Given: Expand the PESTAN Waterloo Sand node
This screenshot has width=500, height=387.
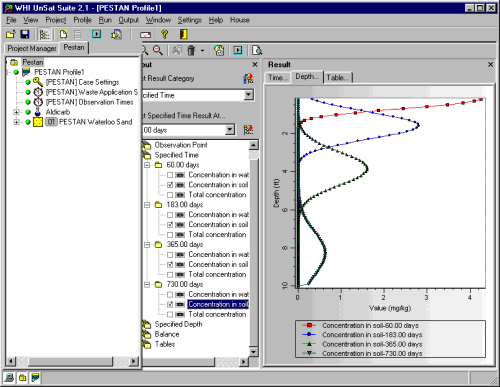Looking at the screenshot, I should pyautogui.click(x=16, y=122).
